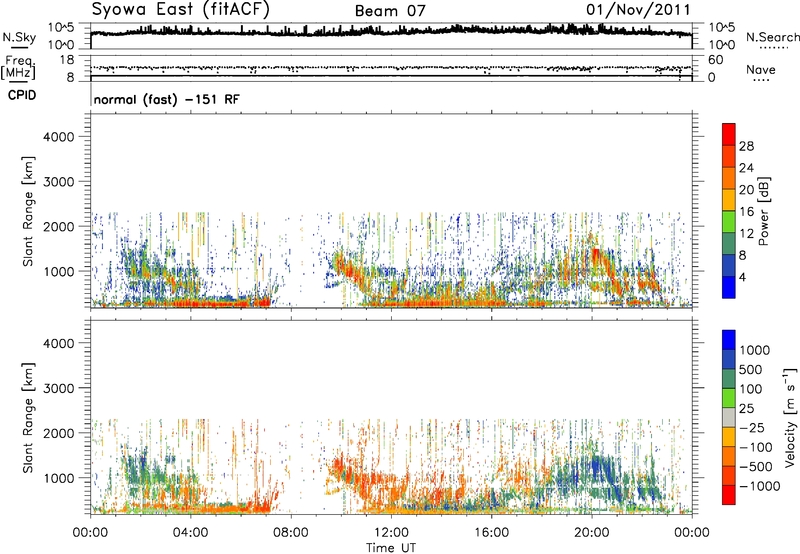The image size is (800, 554).
Task: Click the gray segment of velocity colorbar
Action: (729, 418)
